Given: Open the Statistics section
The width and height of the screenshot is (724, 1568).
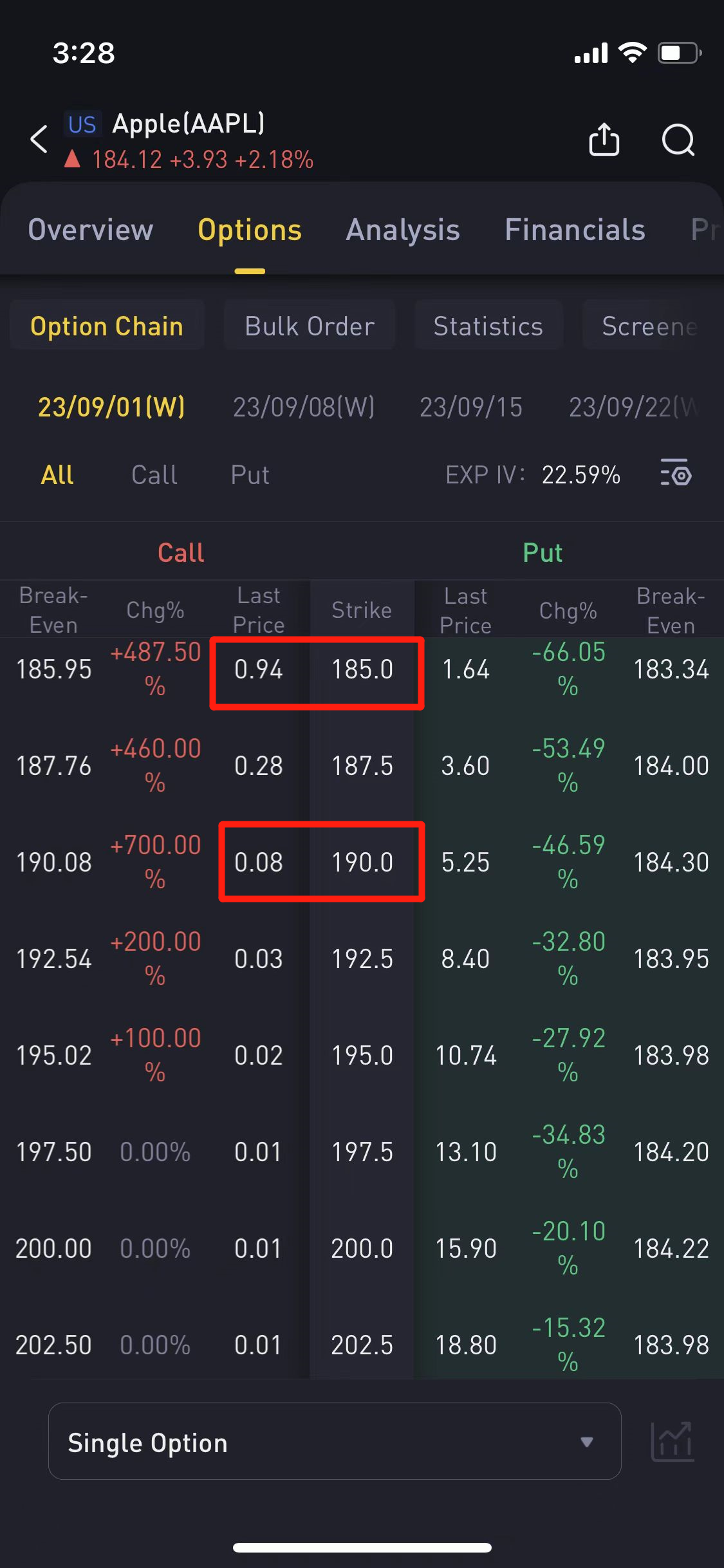Looking at the screenshot, I should pyautogui.click(x=488, y=326).
